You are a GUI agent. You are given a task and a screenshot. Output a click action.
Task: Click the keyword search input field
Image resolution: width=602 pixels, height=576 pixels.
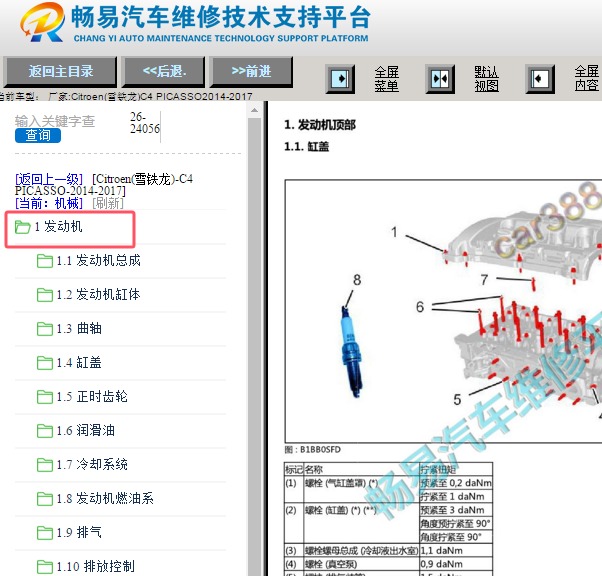[55, 121]
